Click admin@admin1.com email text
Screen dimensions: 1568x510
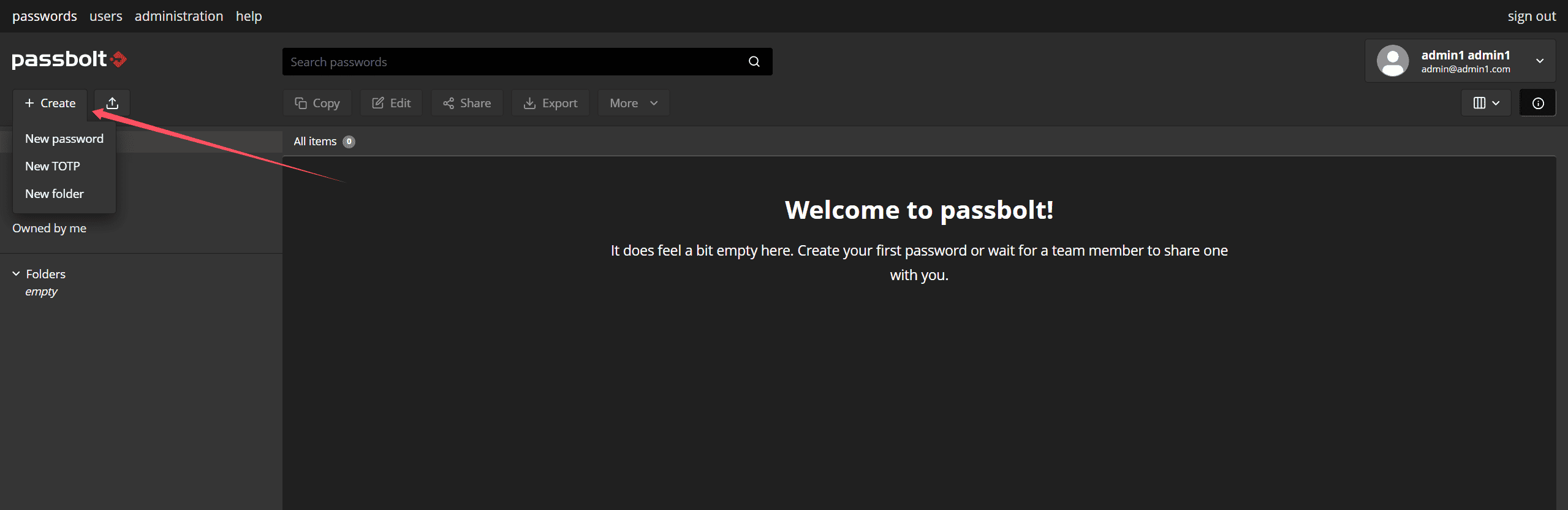(x=1466, y=69)
